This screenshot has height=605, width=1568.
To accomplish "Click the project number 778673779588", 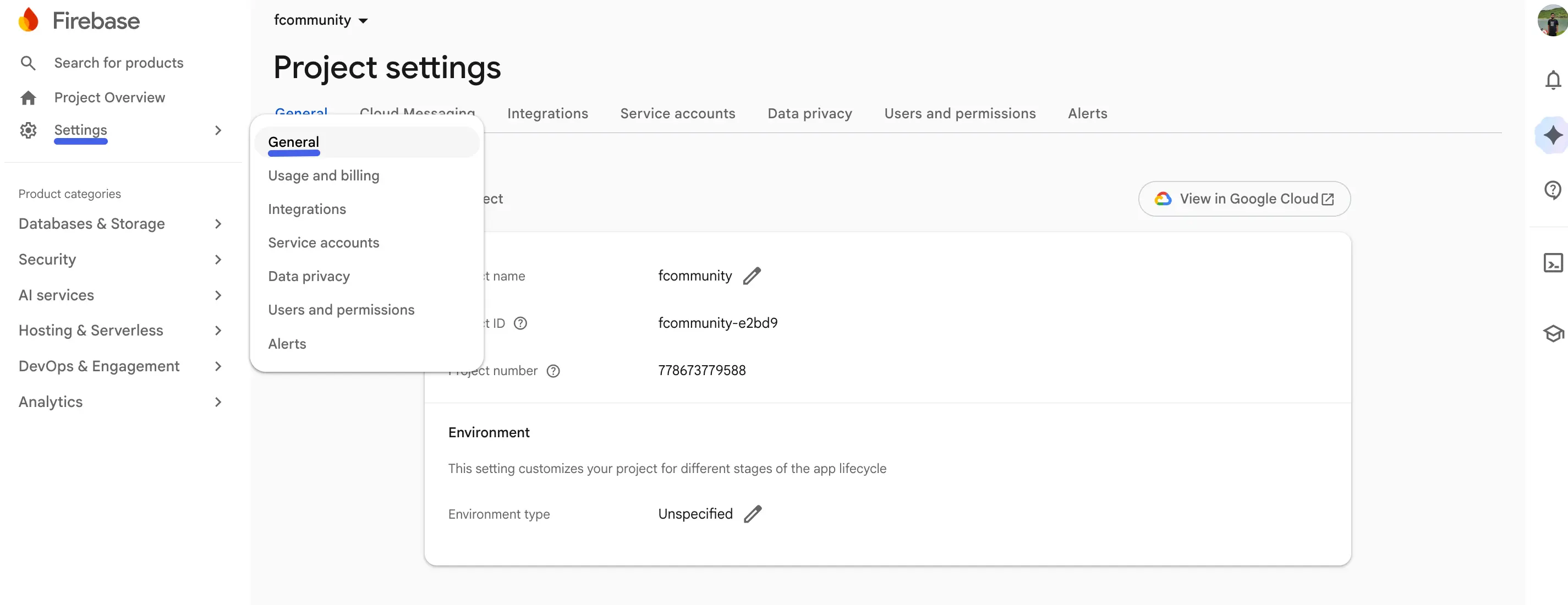I will pos(702,371).
